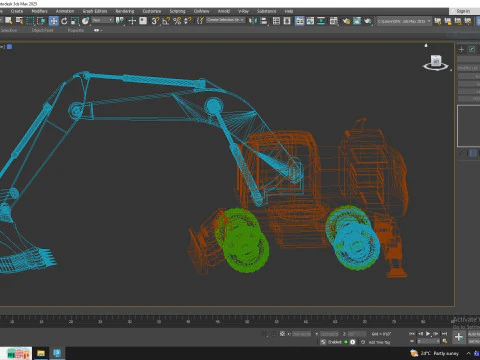Click Add Time Tag

tap(379, 342)
